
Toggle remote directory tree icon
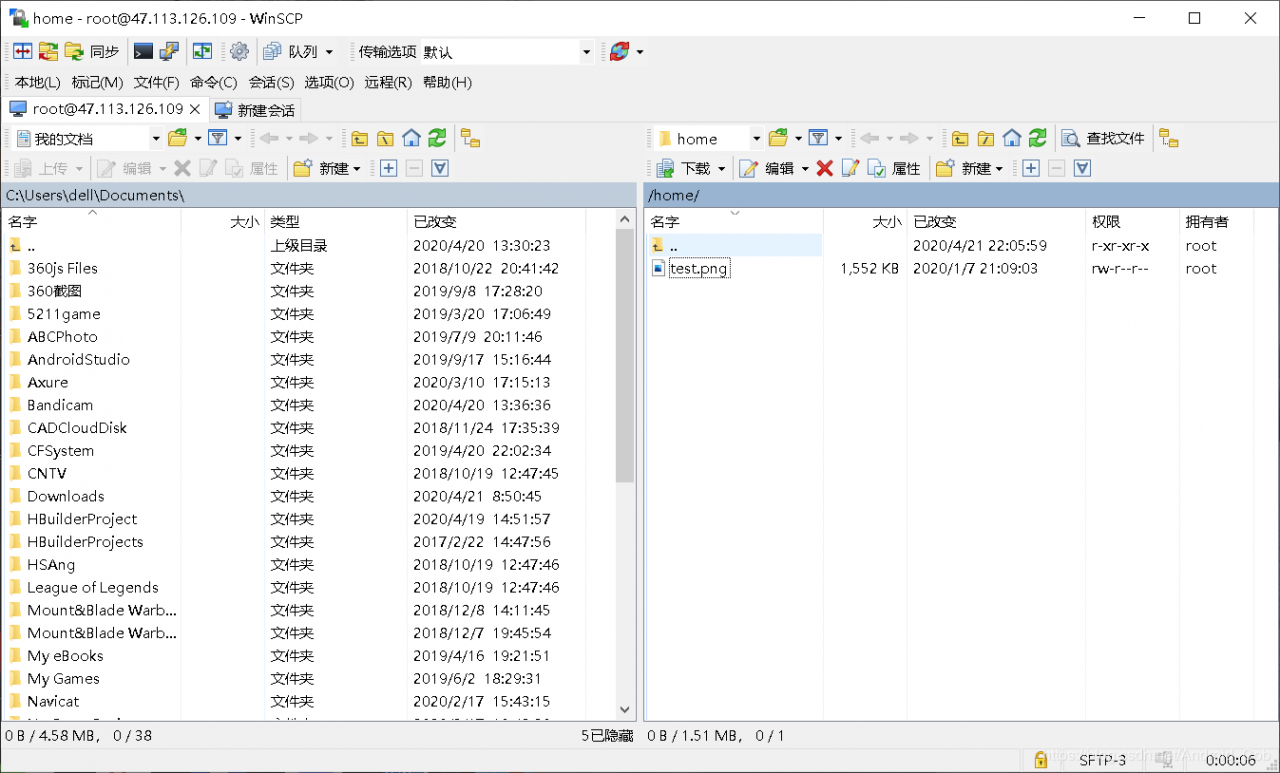[x=1170, y=138]
